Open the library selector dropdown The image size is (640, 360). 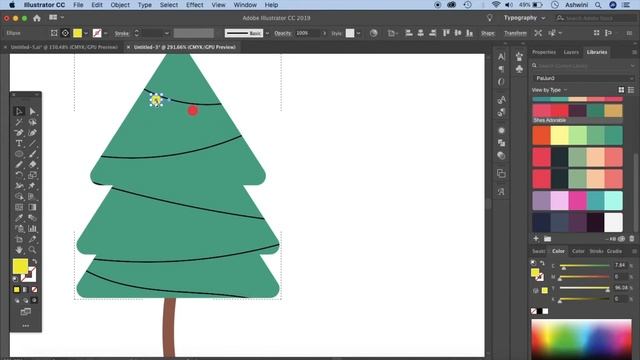pyautogui.click(x=583, y=78)
